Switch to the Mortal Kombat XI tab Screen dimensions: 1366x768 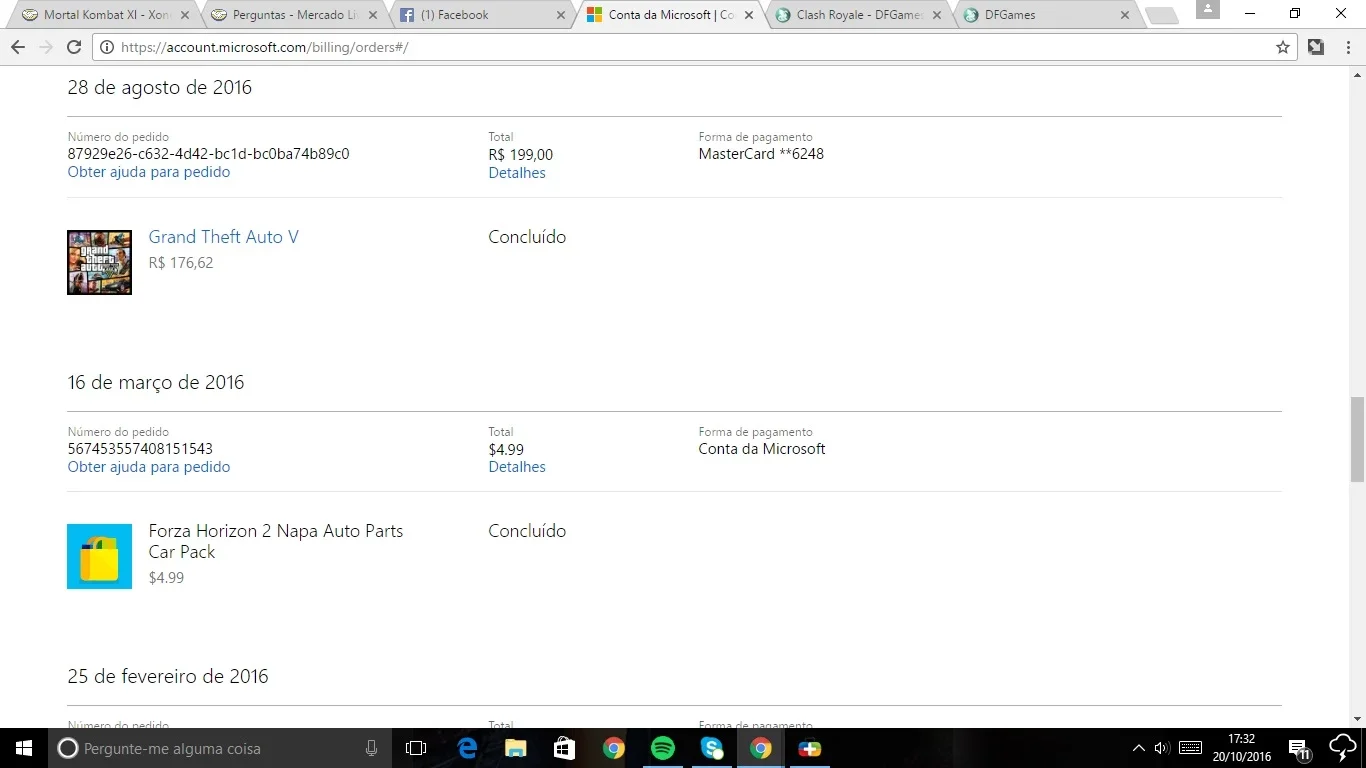tap(106, 15)
